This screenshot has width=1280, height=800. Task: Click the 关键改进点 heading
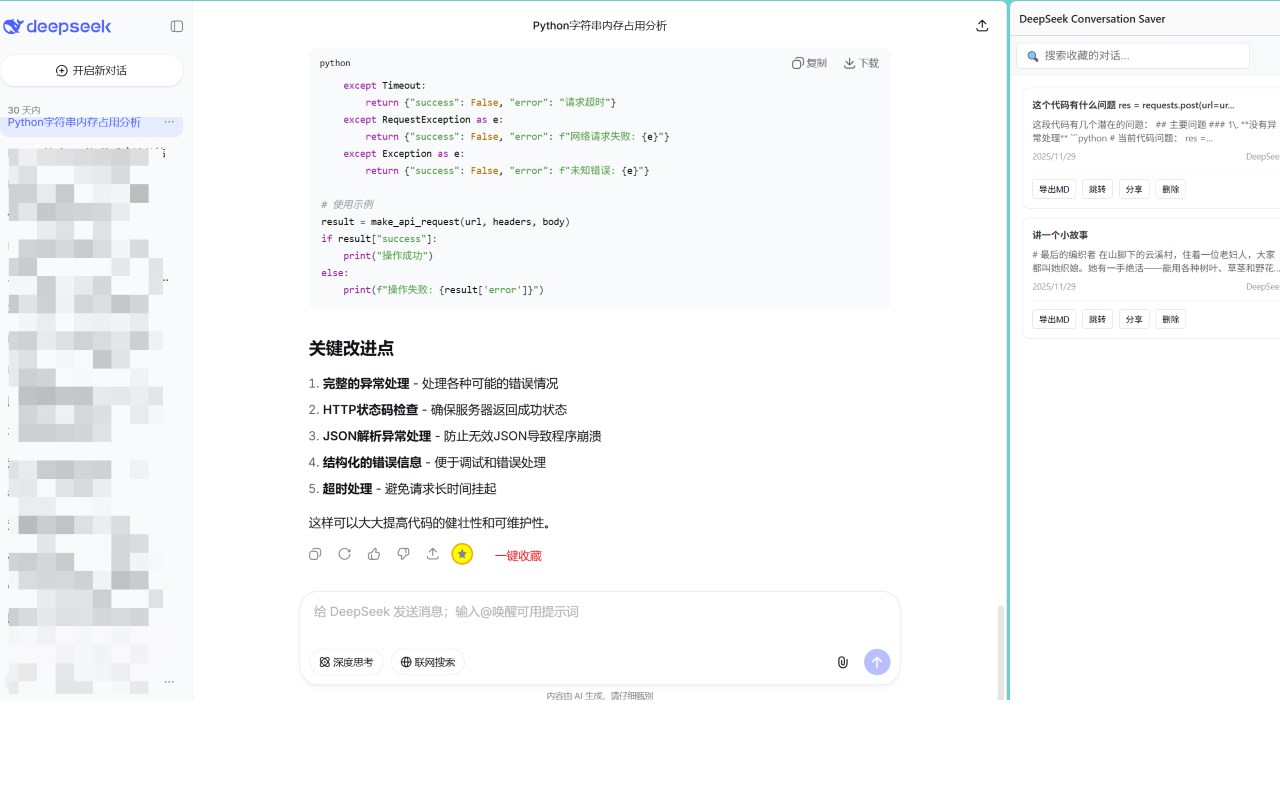[x=351, y=348]
